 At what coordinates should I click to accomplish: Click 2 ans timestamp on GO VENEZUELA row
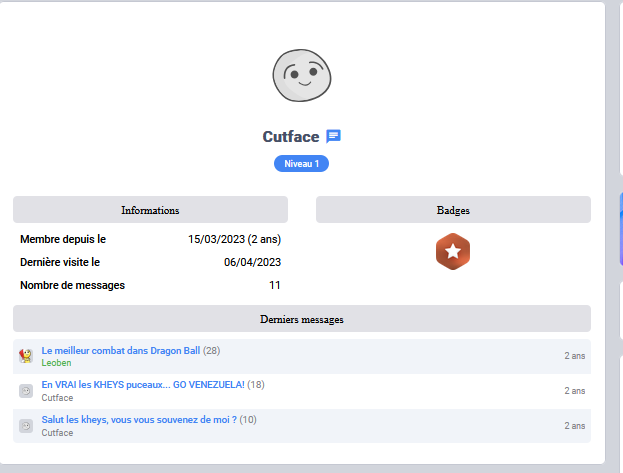(575, 391)
